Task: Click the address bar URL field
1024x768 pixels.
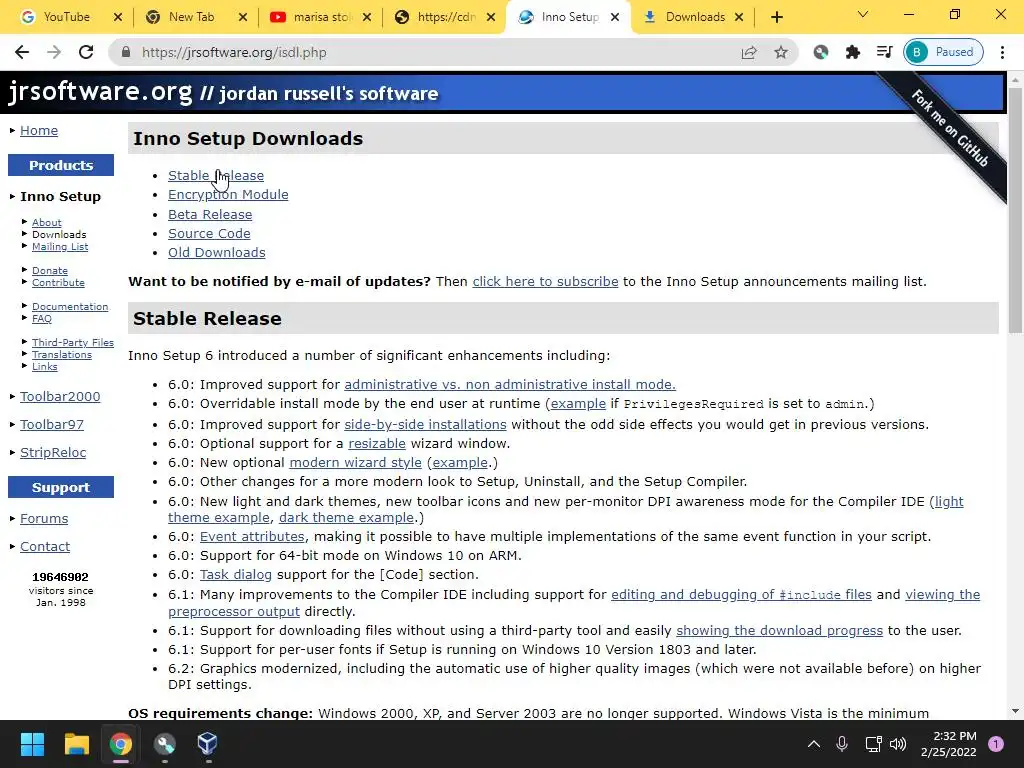Action: point(431,52)
